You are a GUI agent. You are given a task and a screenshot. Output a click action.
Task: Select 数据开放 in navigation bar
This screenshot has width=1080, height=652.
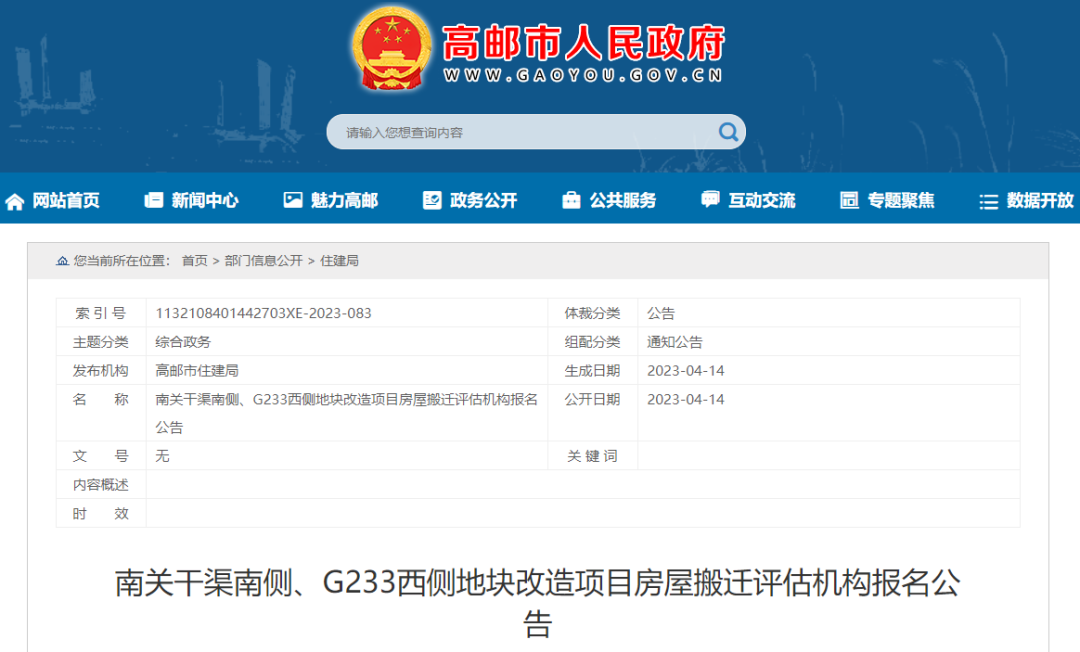click(x=1040, y=200)
